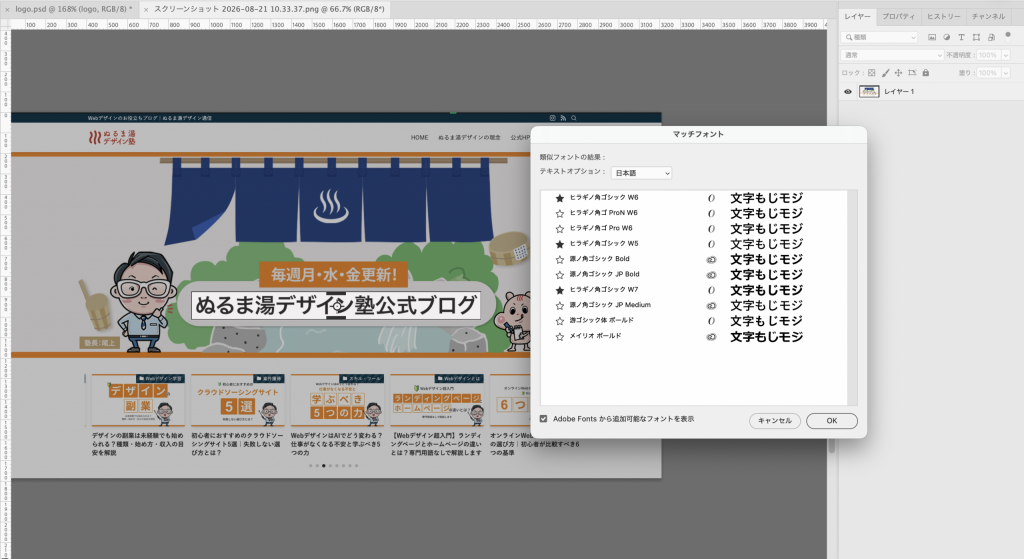Click the レイヤー 1 thumbnail
This screenshot has height=559, width=1024.
tap(869, 91)
